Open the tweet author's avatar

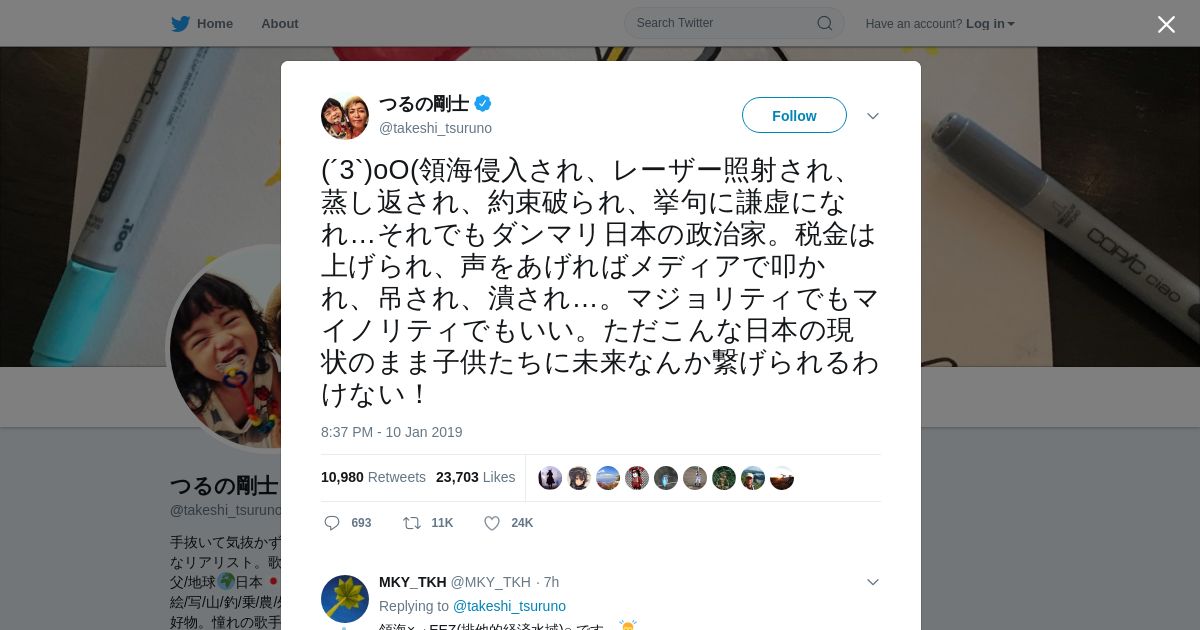click(x=345, y=116)
